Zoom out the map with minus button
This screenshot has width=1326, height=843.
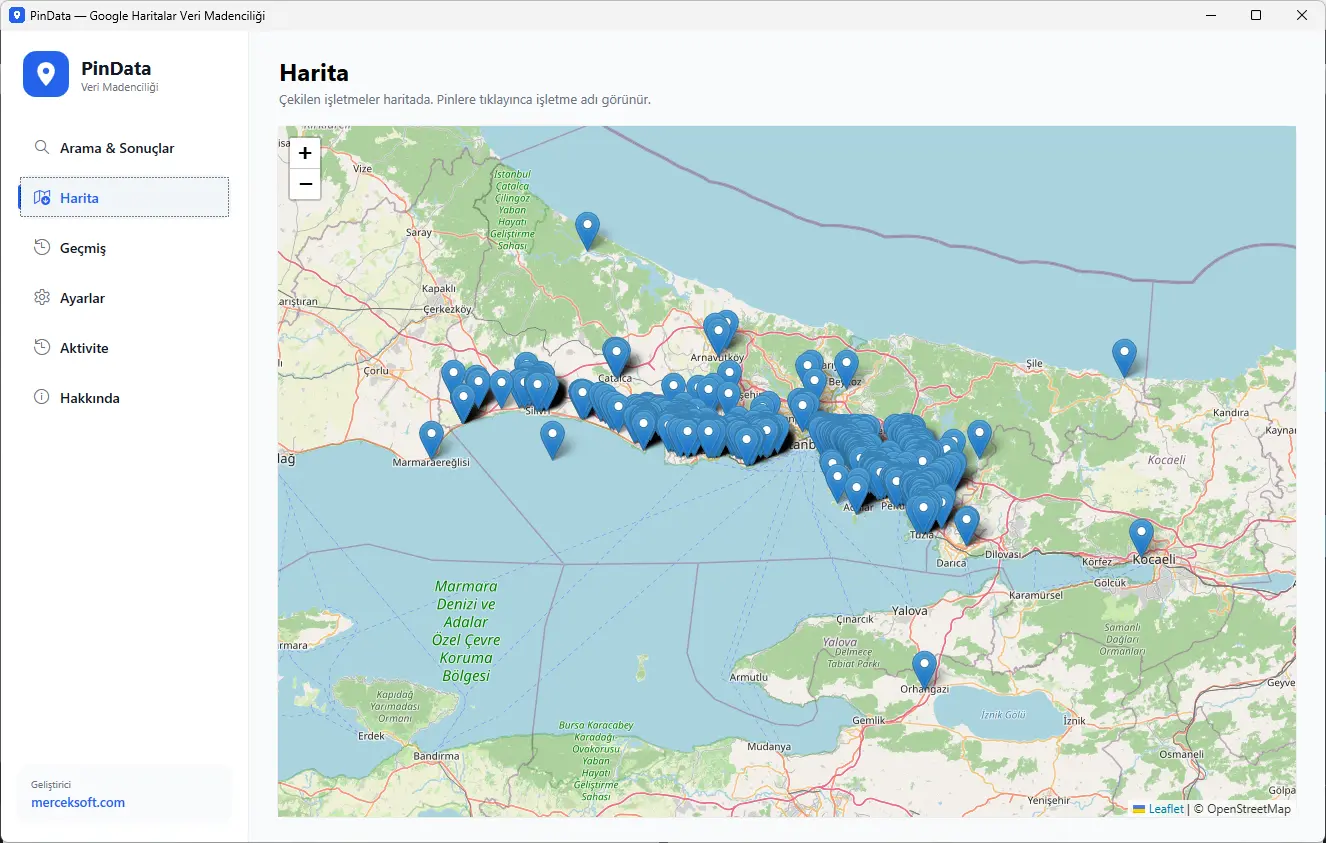305,184
